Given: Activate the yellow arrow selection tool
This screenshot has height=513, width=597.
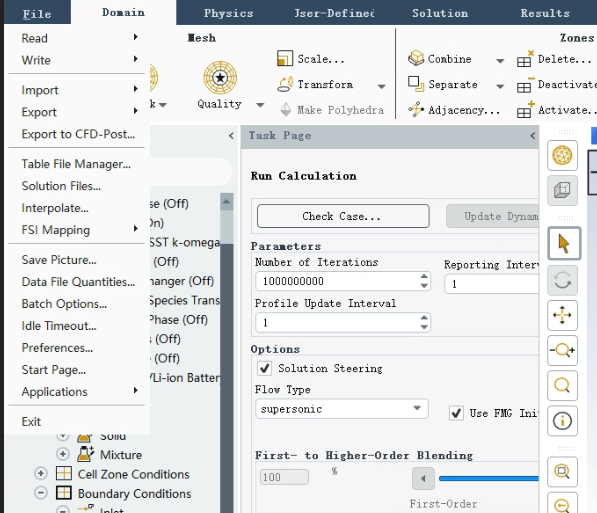Looking at the screenshot, I should pyautogui.click(x=564, y=244).
